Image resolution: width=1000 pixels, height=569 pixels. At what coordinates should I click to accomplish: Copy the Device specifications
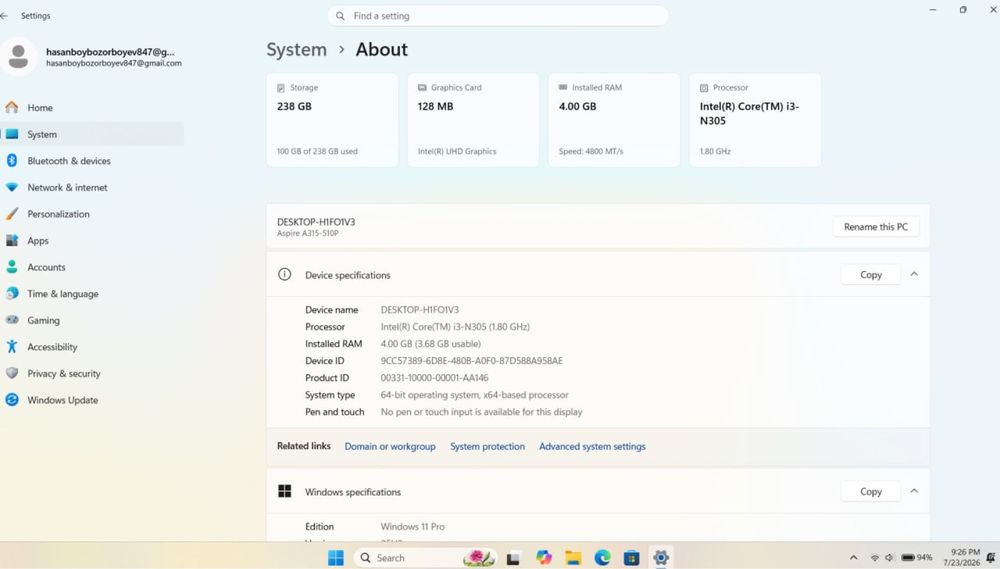[x=871, y=274]
